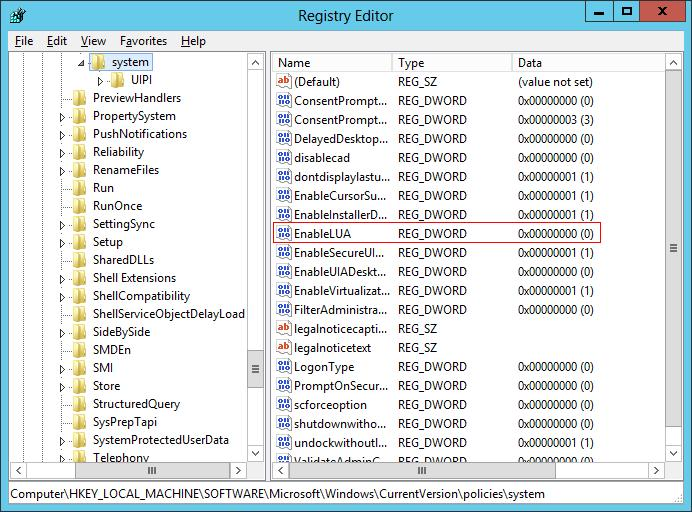Open the Edit menu

coord(56,41)
